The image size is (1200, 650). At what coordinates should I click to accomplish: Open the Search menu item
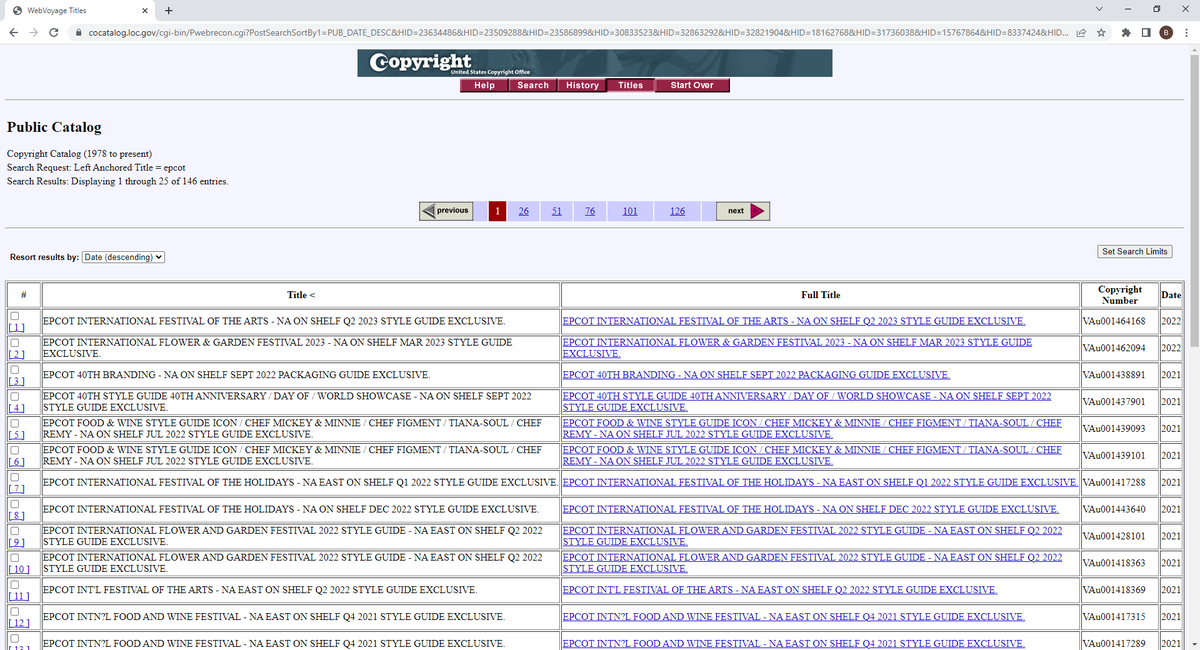(x=533, y=85)
